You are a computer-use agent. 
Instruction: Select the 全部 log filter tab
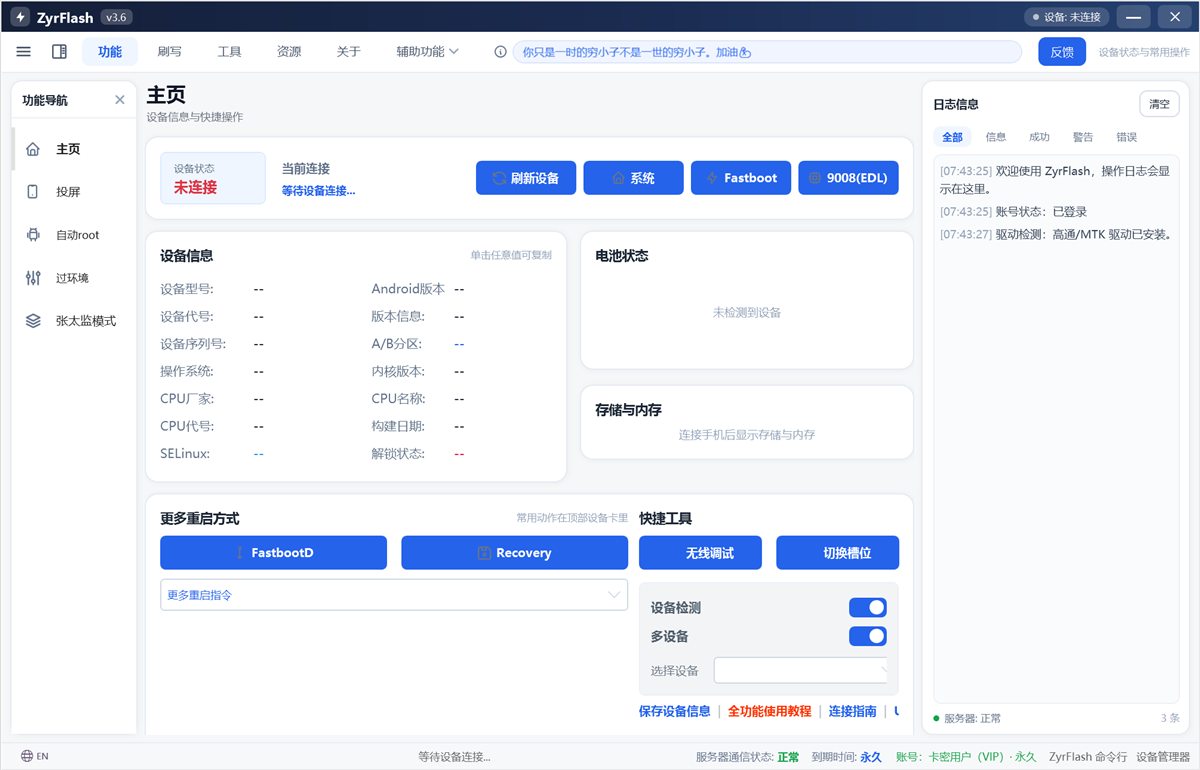(952, 137)
